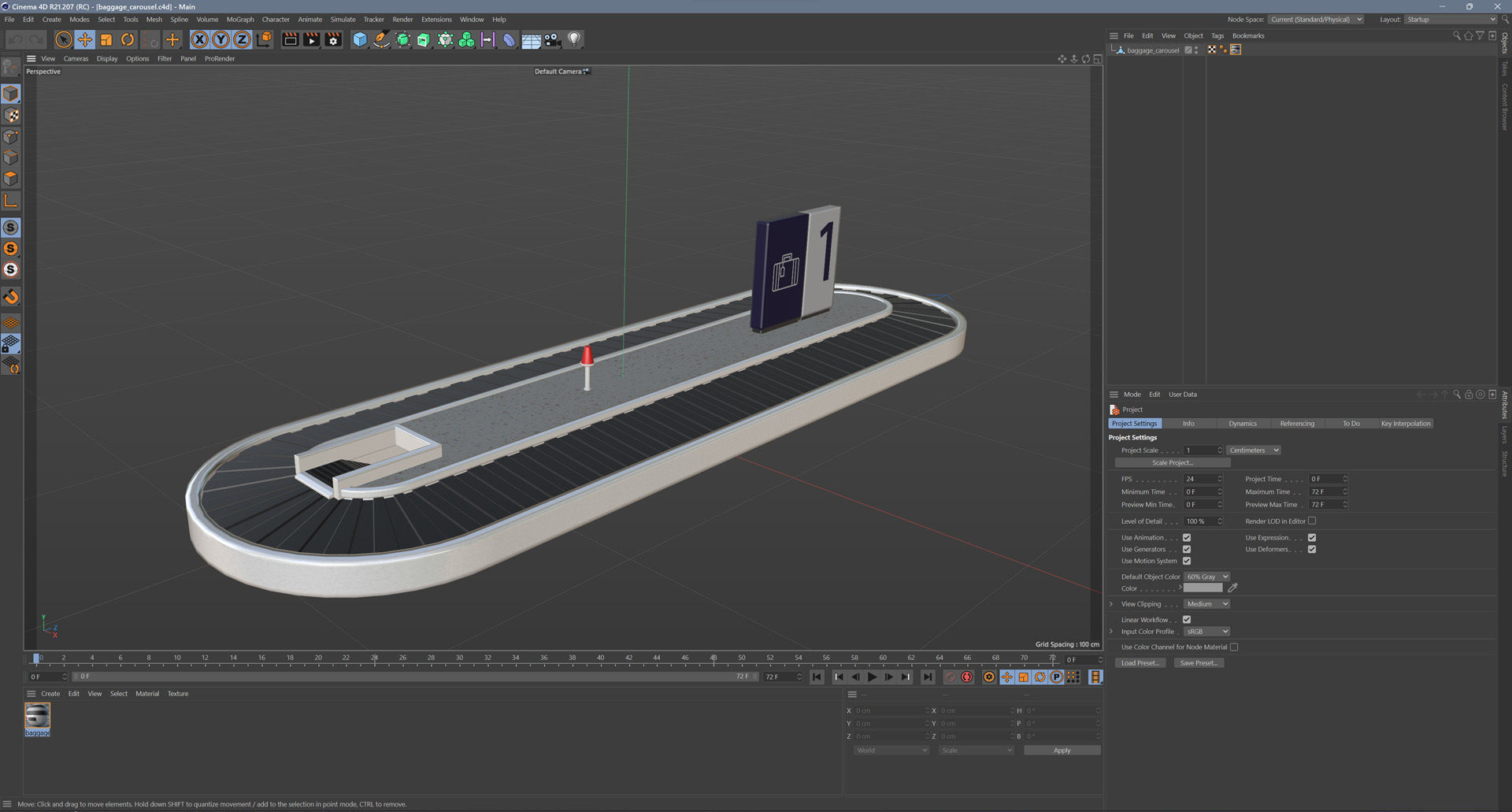Click the Subdivision Surface generator icon
This screenshot has width=1512, height=812.
pos(402,39)
